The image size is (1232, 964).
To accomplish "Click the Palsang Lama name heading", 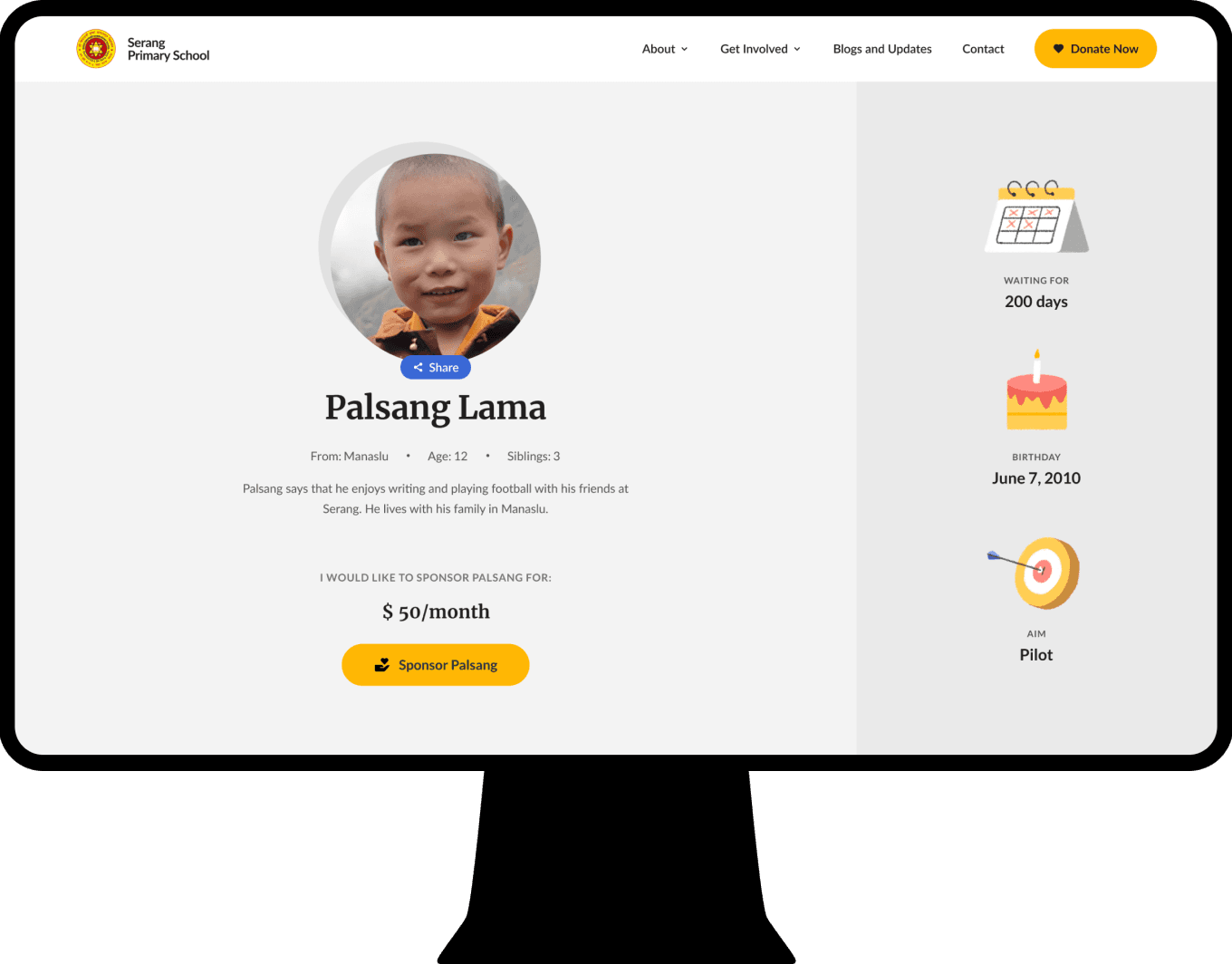I will tap(436, 408).
